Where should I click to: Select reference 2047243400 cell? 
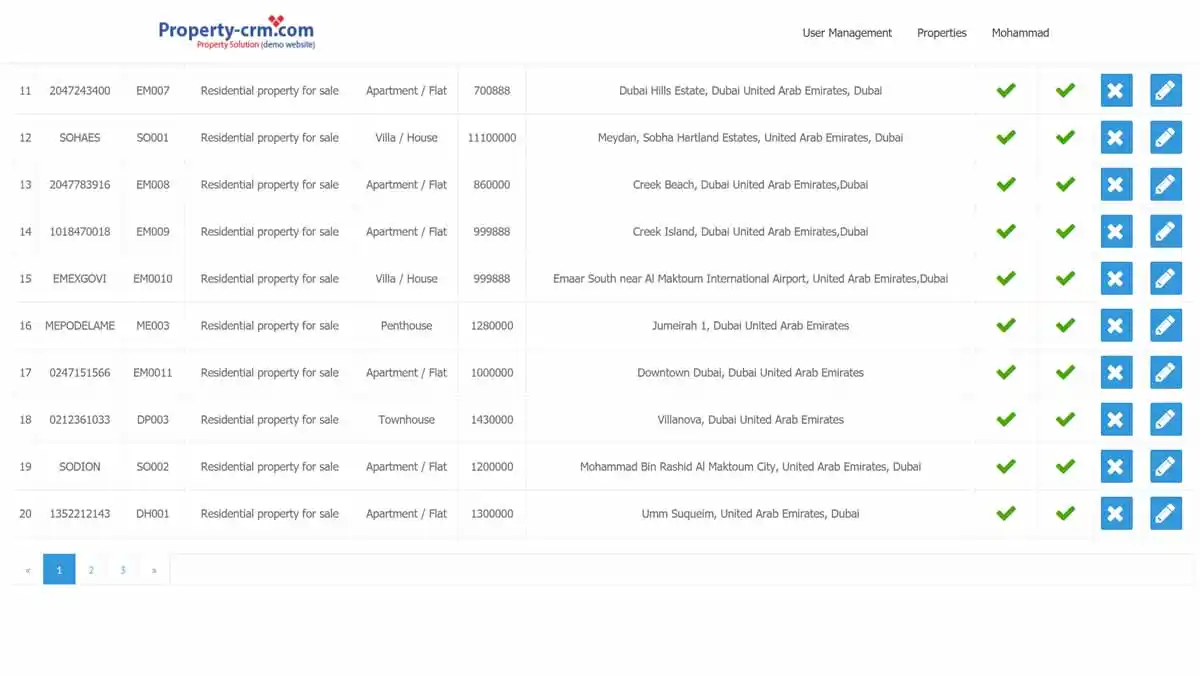[80, 91]
